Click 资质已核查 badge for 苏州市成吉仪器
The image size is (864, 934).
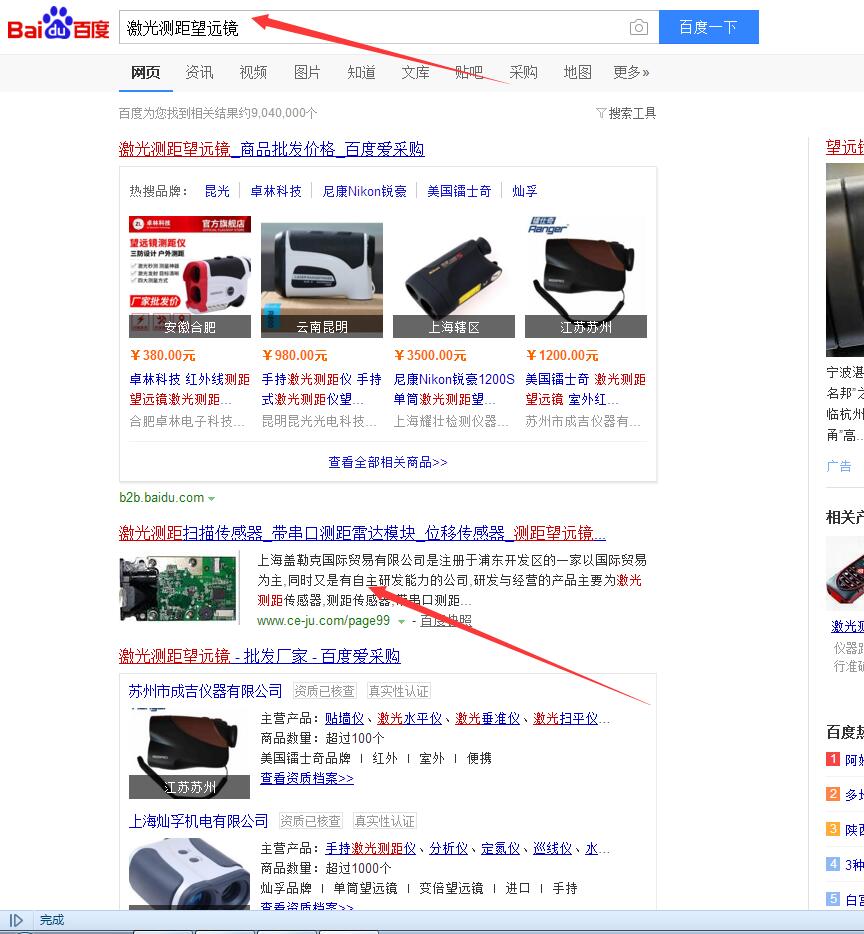tap(325, 691)
